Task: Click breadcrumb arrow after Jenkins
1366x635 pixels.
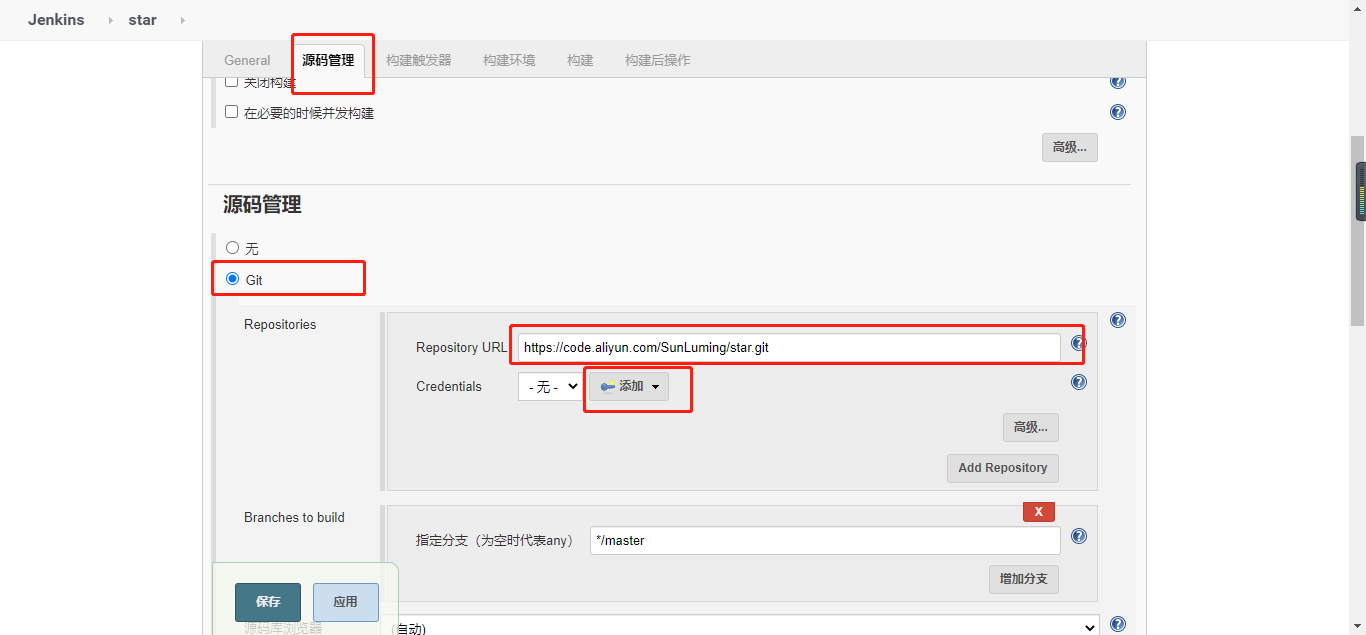Action: (x=110, y=20)
